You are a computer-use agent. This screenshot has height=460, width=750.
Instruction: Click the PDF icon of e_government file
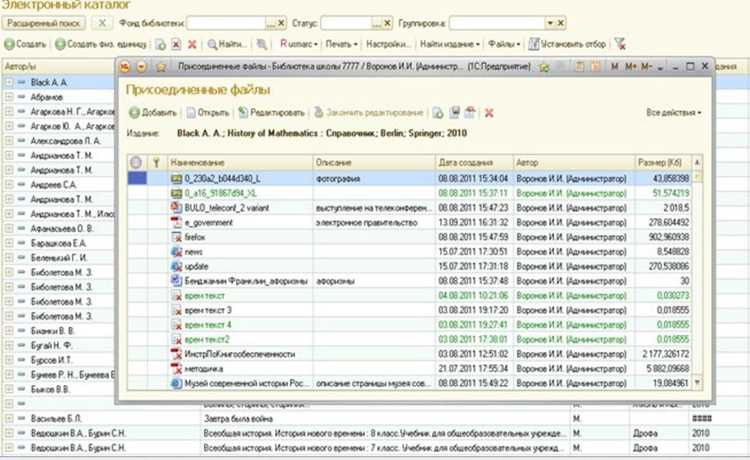click(176, 222)
